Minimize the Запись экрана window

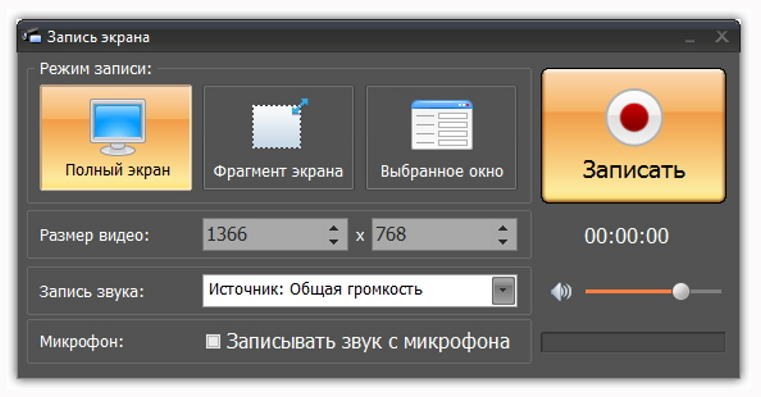(x=690, y=38)
